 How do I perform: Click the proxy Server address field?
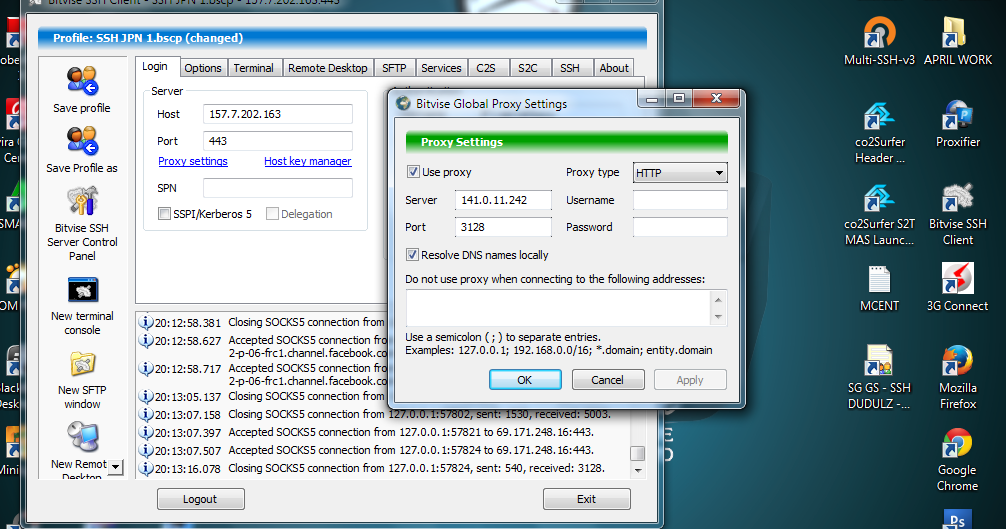[503, 200]
